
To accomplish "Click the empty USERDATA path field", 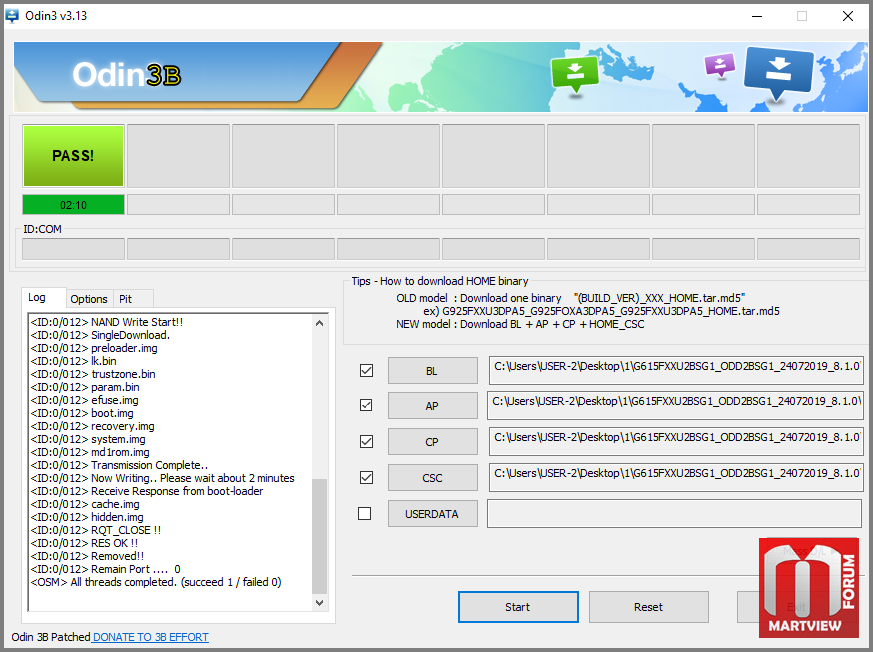I will click(674, 513).
